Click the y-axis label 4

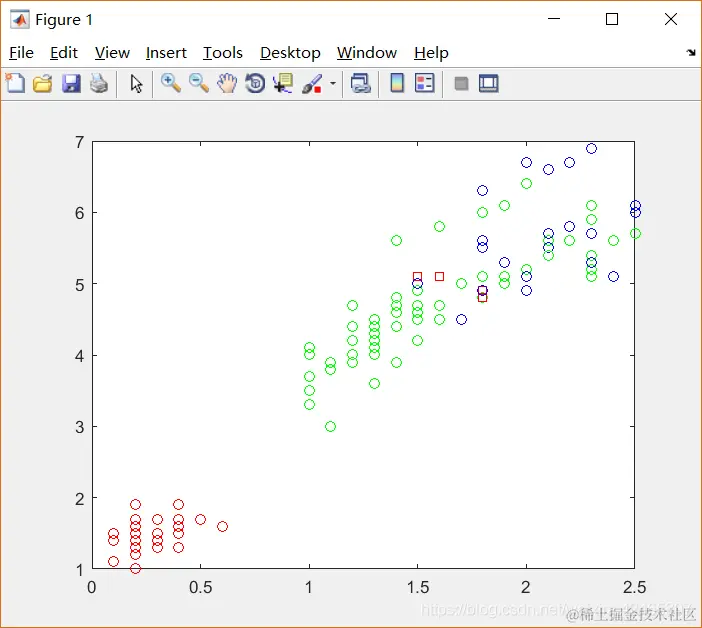(80, 356)
